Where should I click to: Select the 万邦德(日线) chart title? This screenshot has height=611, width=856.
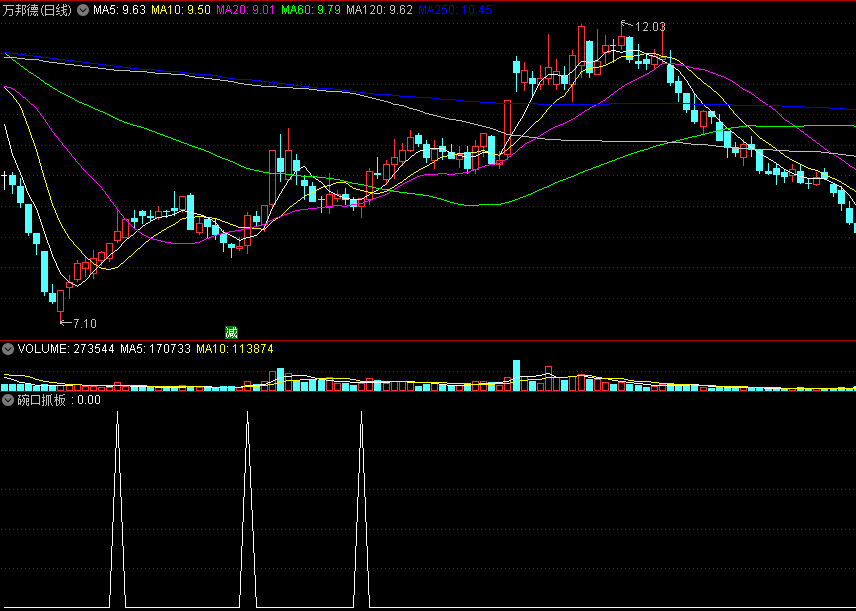point(37,10)
